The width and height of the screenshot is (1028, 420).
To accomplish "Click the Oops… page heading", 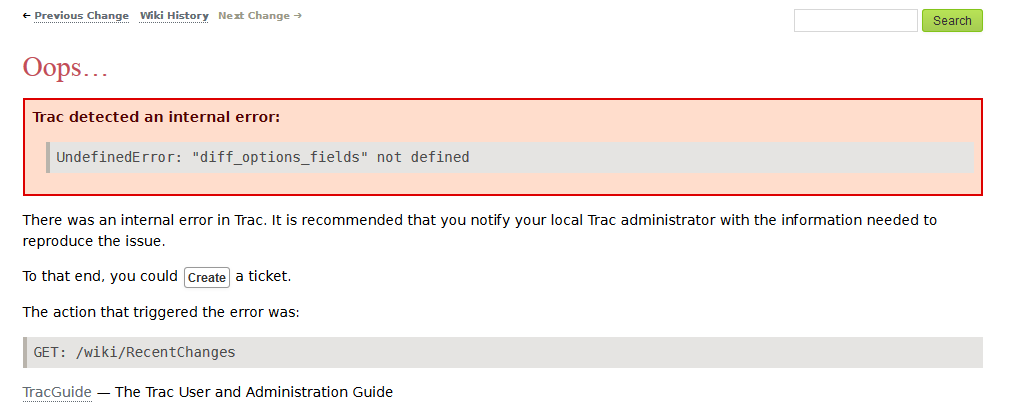I will click(x=65, y=67).
